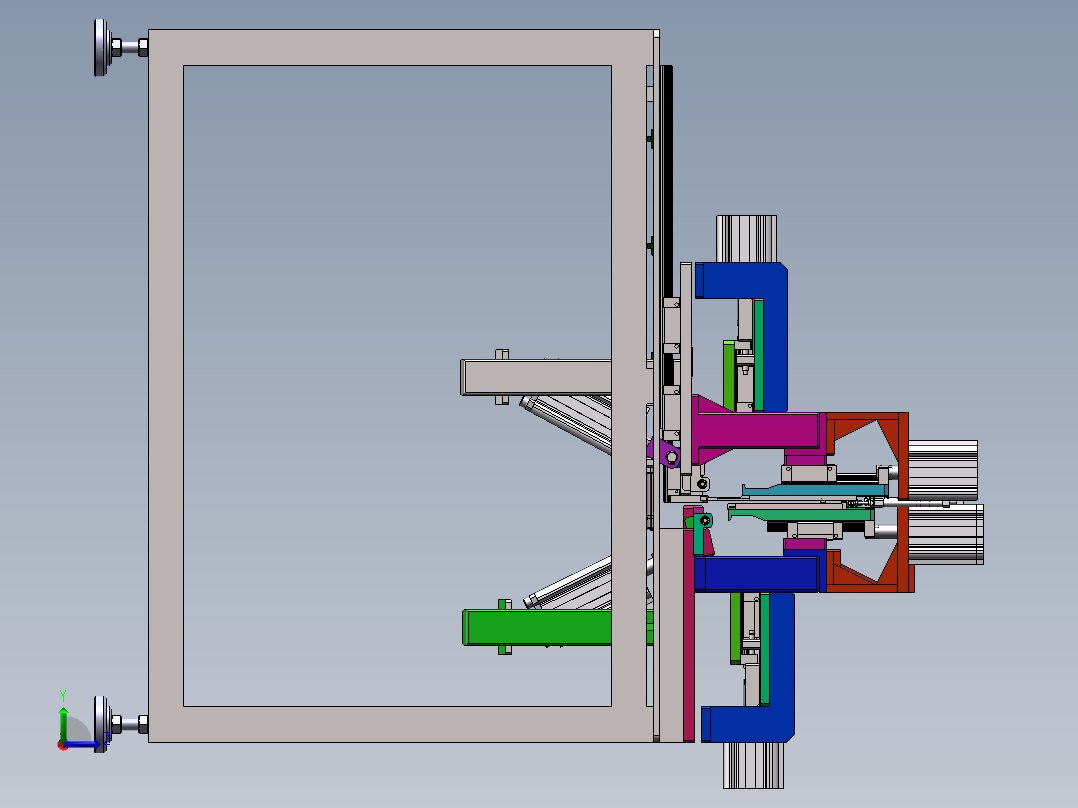Select the teal gripper plate
1078x808 pixels.
pyautogui.click(x=815, y=490)
